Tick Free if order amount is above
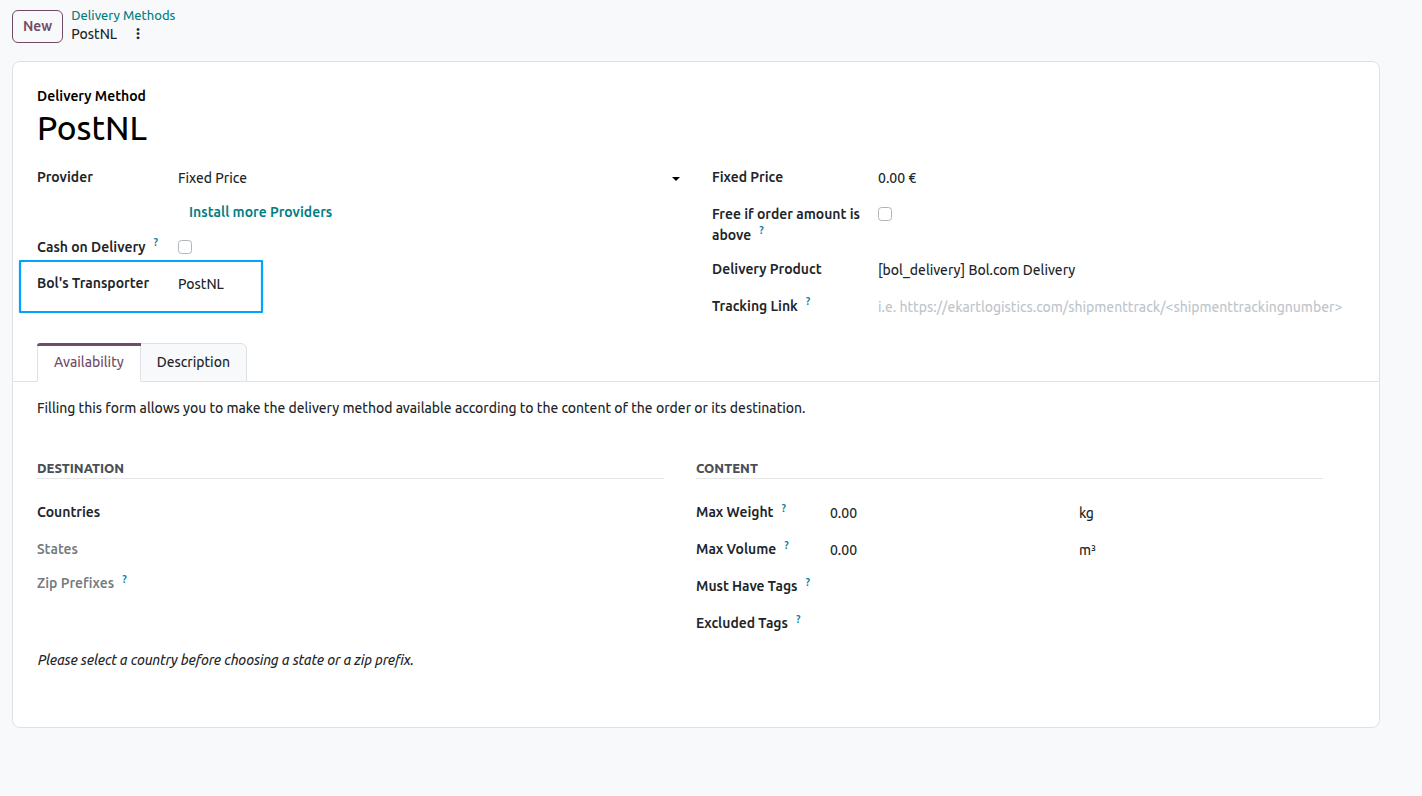1422x796 pixels. [x=885, y=214]
